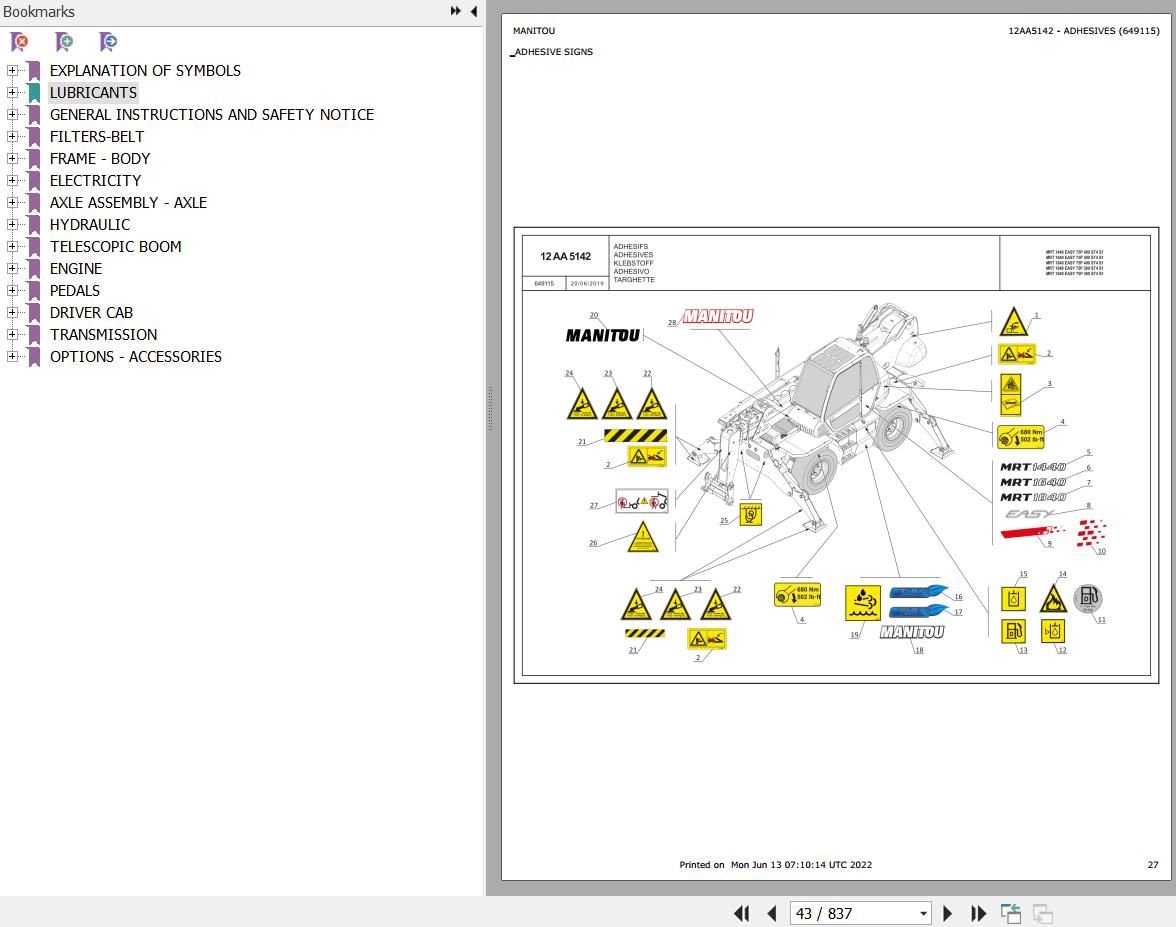Click the Bookmarks panel title
Screen dimensions: 1176x927
[39, 12]
